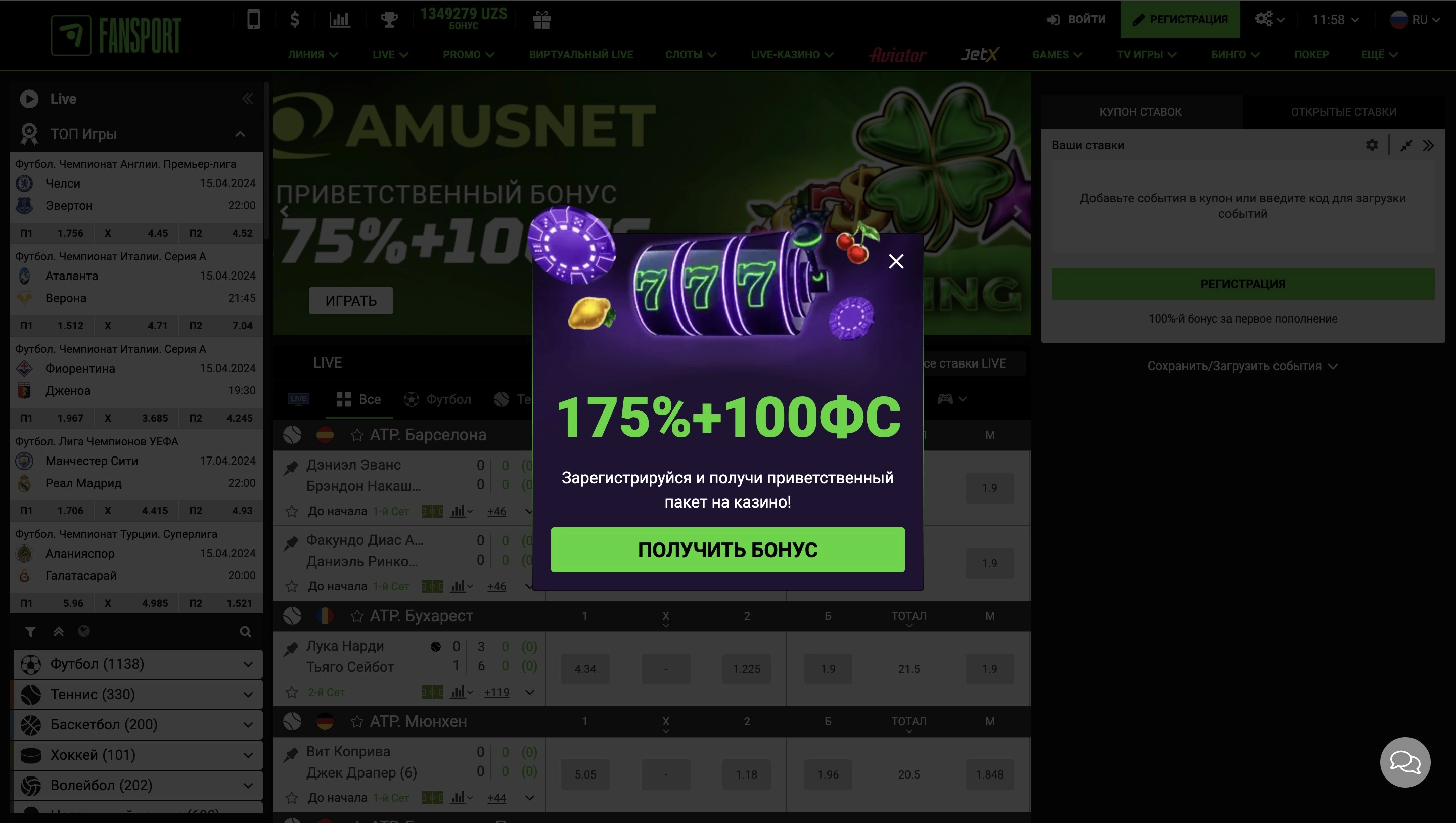Open coupon settings gear icon

(x=1372, y=145)
